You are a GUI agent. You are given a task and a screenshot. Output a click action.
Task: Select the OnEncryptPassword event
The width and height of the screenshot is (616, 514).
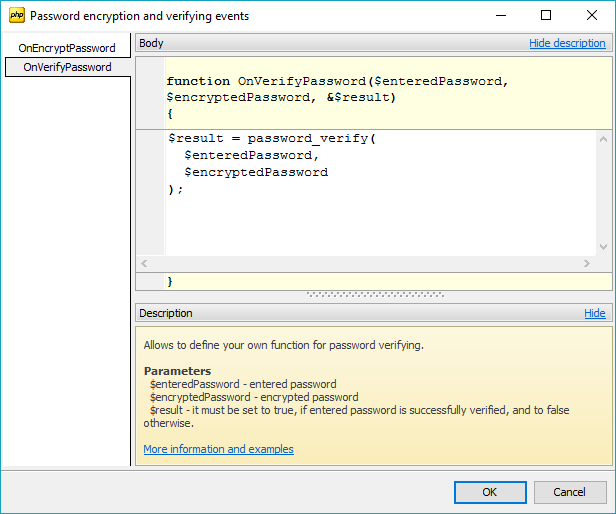(67, 48)
